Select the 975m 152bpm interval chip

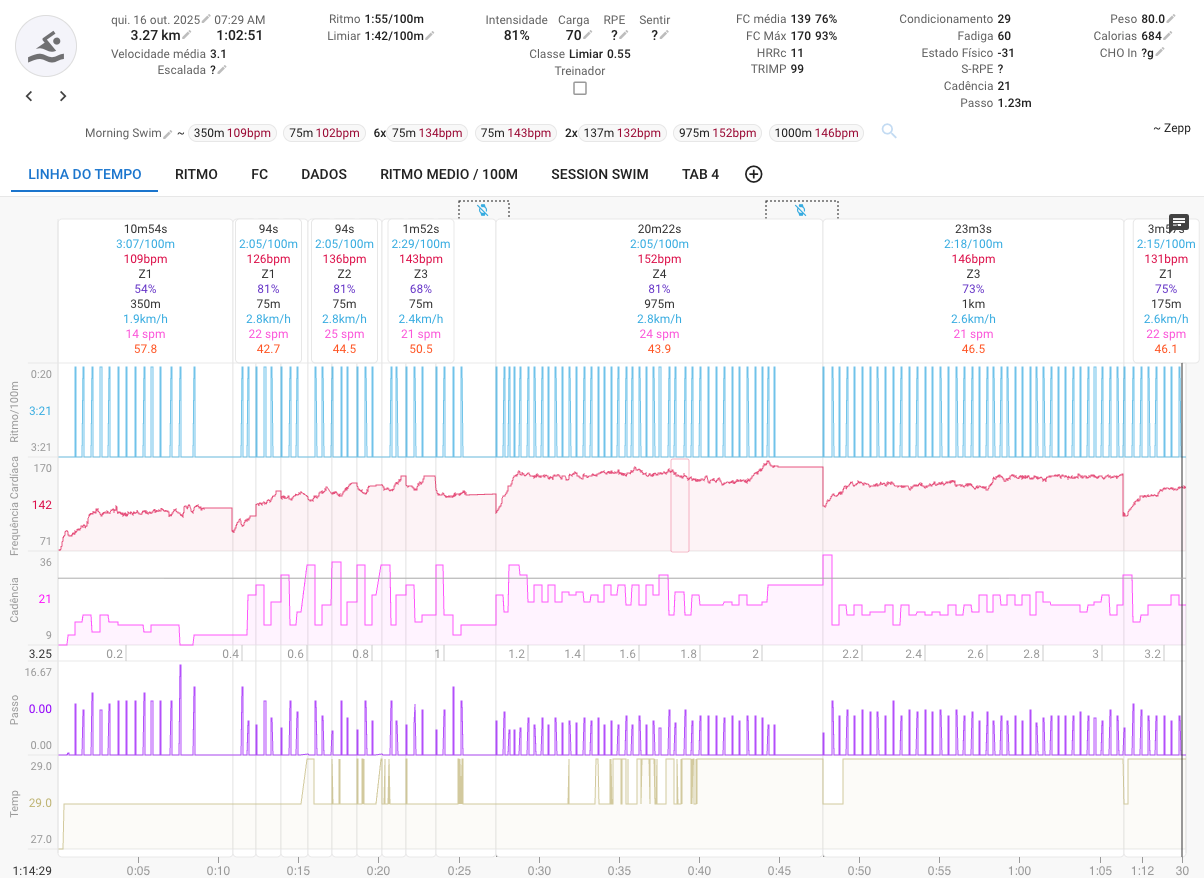[717, 133]
